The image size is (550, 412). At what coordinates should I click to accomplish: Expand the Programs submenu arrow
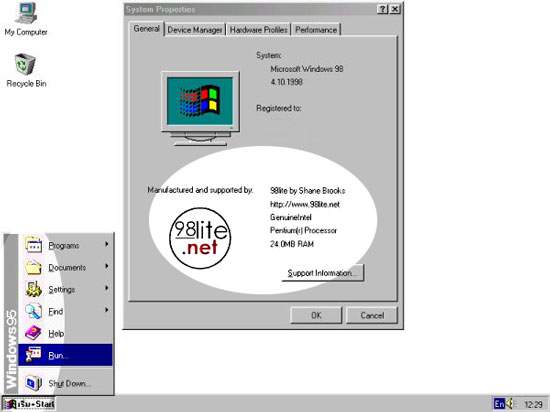(x=107, y=244)
